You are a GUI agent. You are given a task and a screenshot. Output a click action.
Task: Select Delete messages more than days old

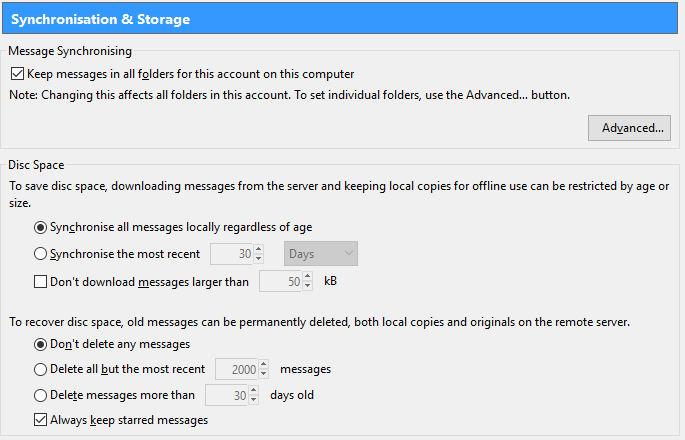pyautogui.click(x=40, y=395)
